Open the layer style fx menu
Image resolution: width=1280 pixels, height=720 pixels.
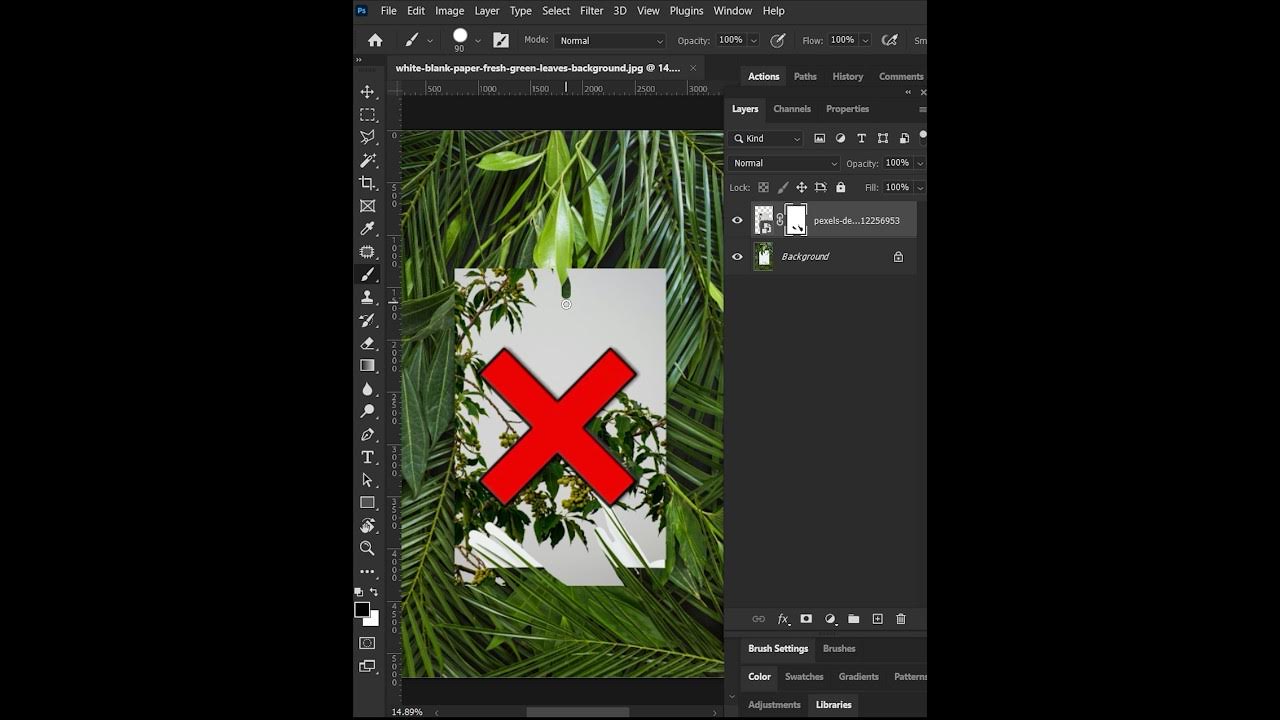pyautogui.click(x=783, y=619)
